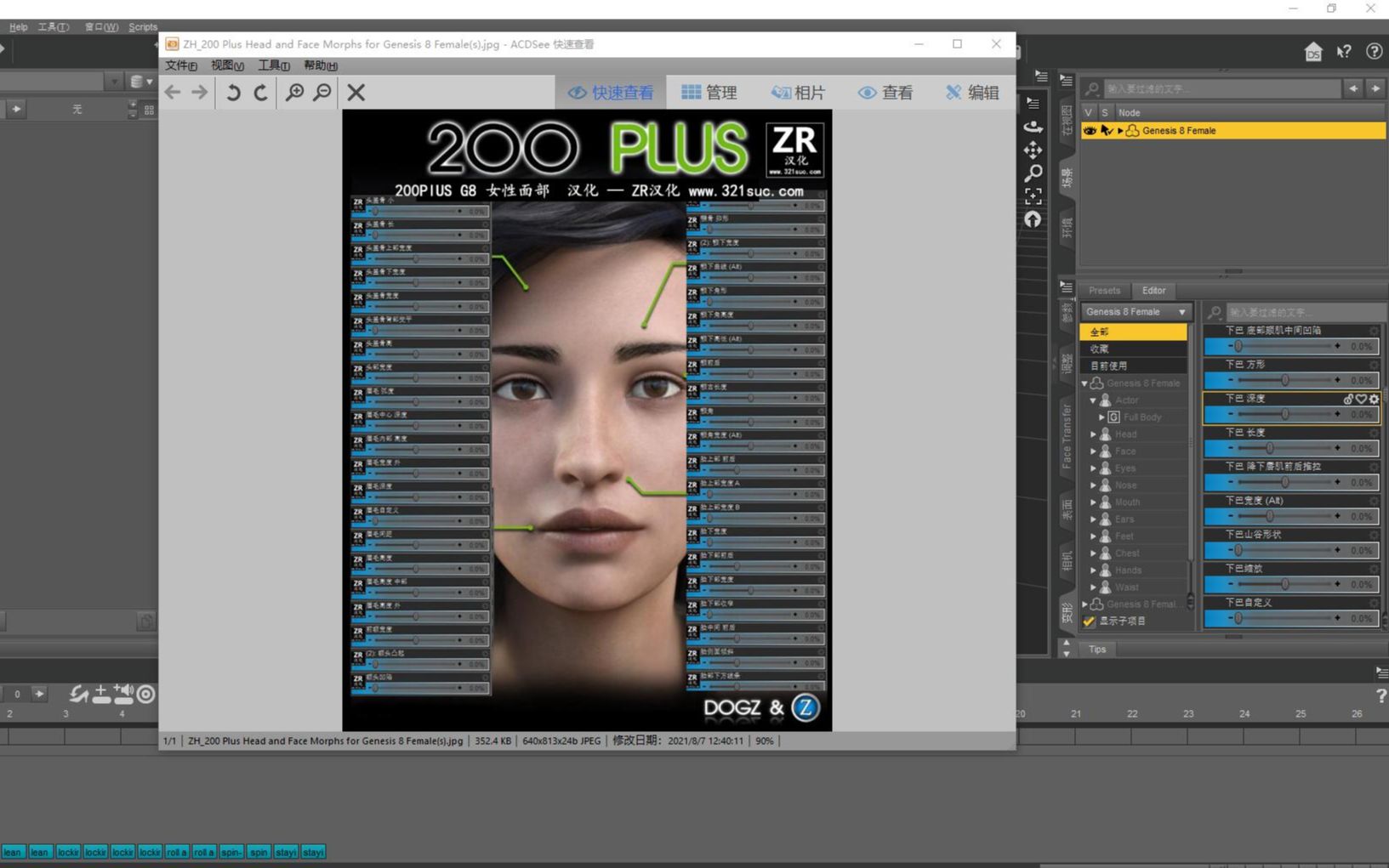Screen dimensions: 1389x868
Task: Click the frame selection tool in viewport
Action: point(1033,196)
